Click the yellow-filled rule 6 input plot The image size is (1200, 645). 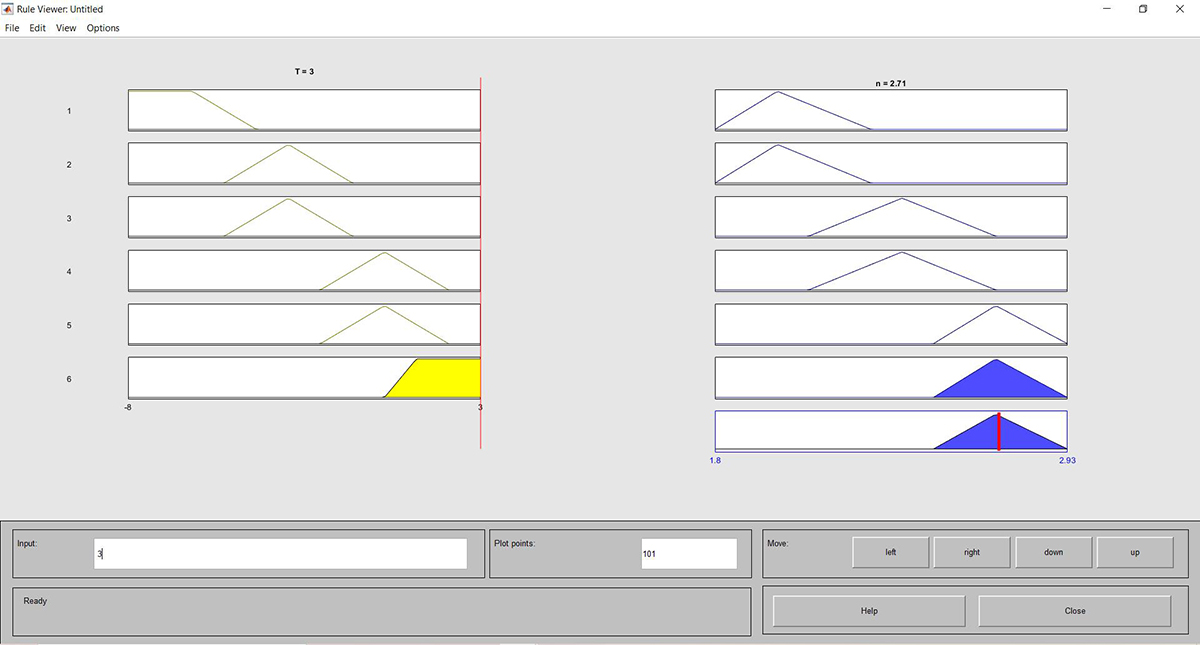point(440,378)
